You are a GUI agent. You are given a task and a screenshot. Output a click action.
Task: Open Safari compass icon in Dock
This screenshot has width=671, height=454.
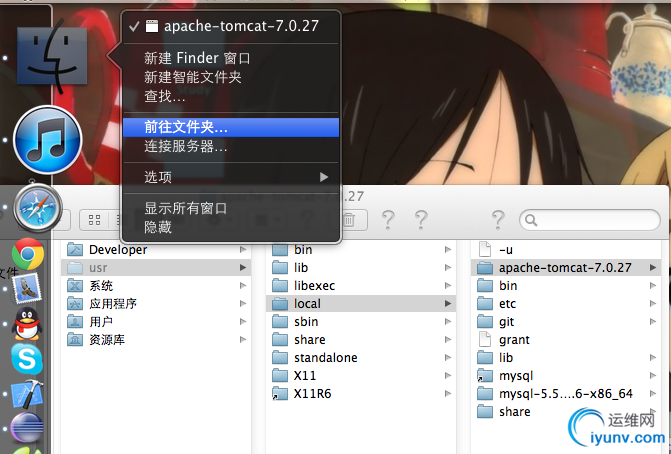click(38, 208)
